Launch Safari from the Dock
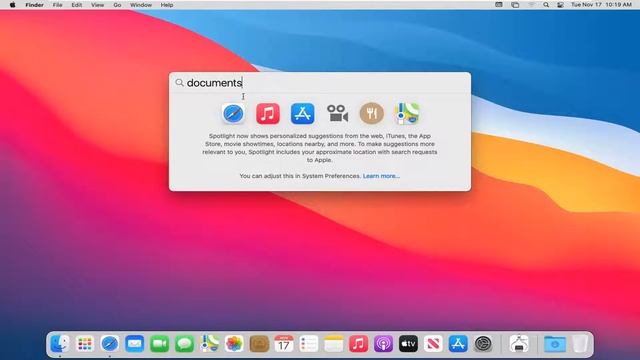The height and width of the screenshot is (360, 640). 110,344
